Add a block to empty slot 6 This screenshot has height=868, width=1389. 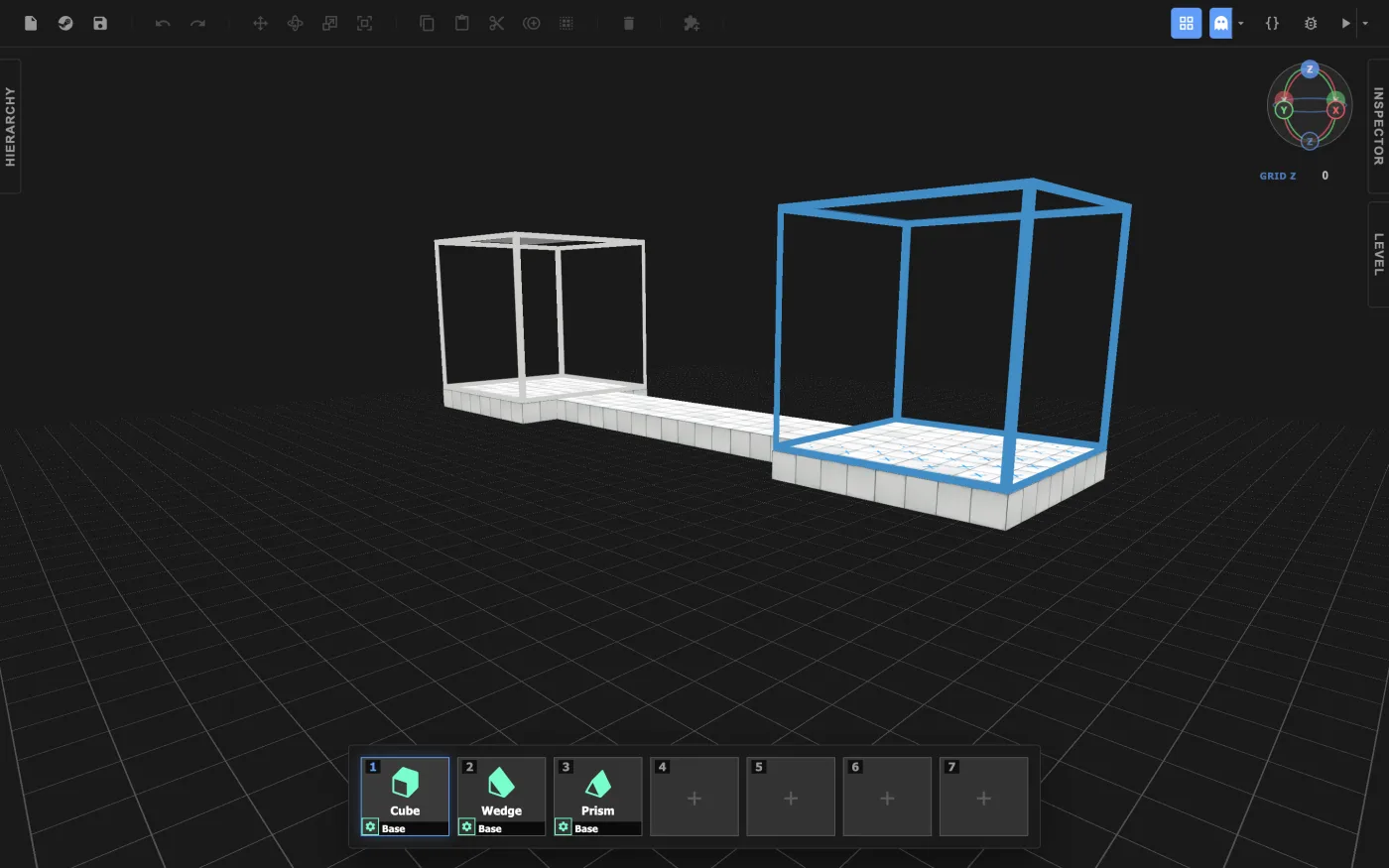point(887,797)
